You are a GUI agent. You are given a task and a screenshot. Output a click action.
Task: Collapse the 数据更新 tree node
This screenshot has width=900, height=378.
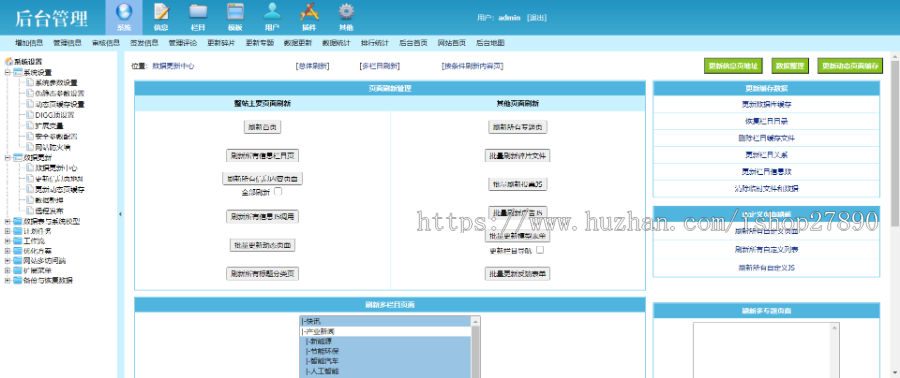pos(7,158)
